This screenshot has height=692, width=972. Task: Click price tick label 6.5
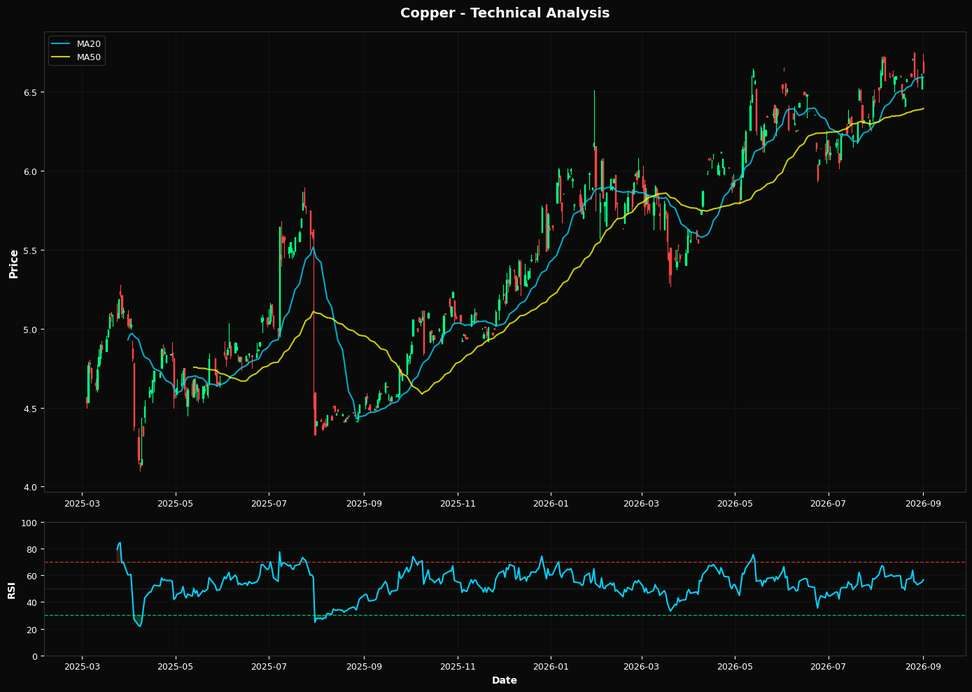32,92
